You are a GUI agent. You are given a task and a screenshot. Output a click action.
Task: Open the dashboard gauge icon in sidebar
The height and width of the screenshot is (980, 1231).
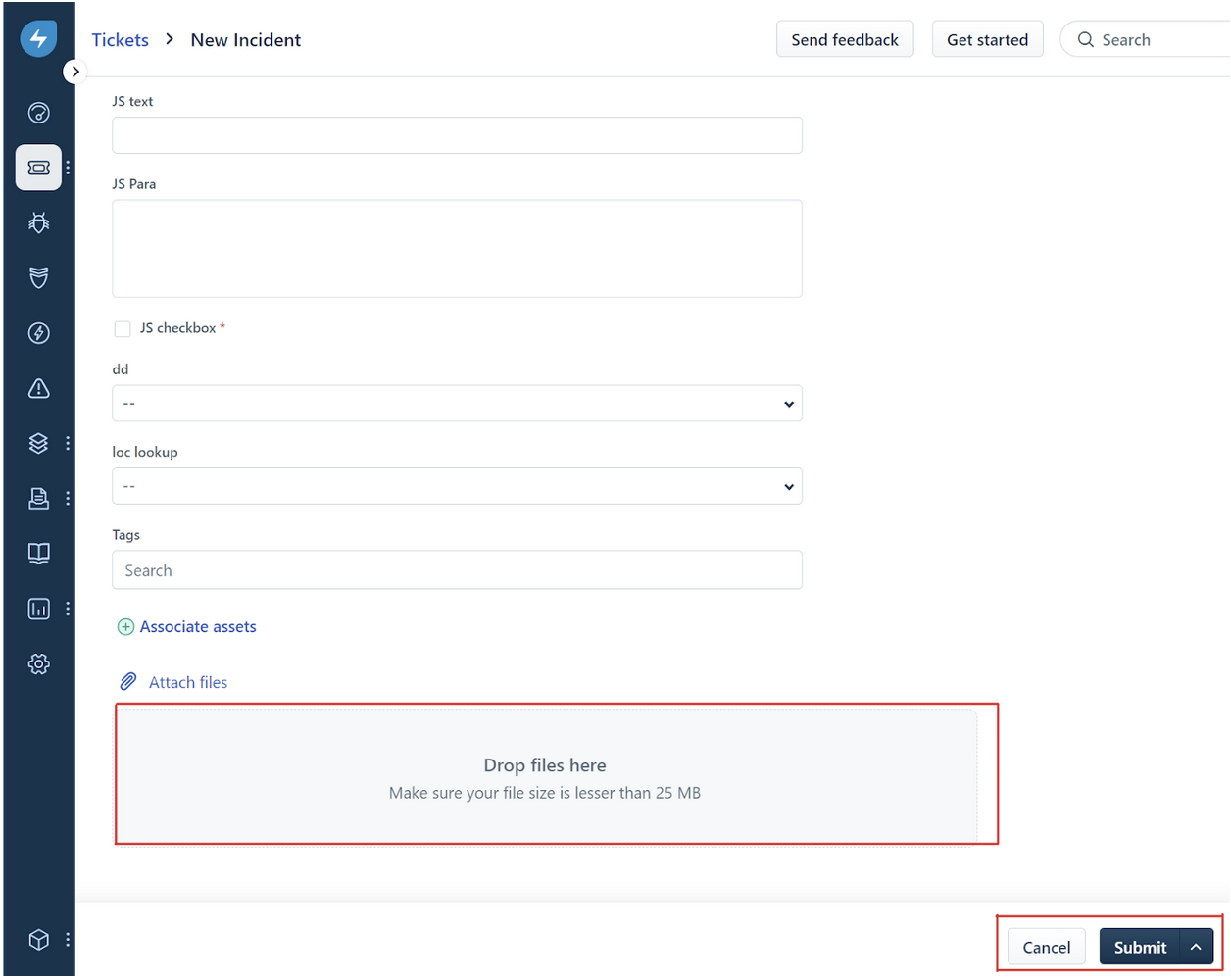pyautogui.click(x=38, y=113)
